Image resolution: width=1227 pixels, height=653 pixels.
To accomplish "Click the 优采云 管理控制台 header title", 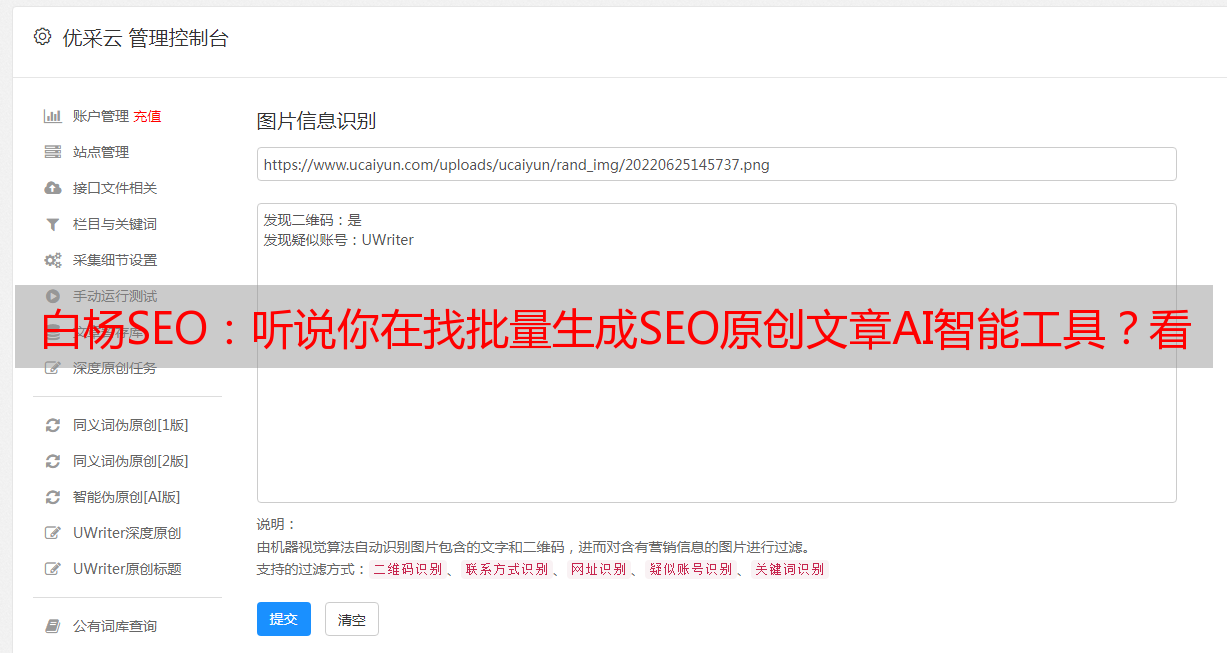I will pyautogui.click(x=145, y=38).
